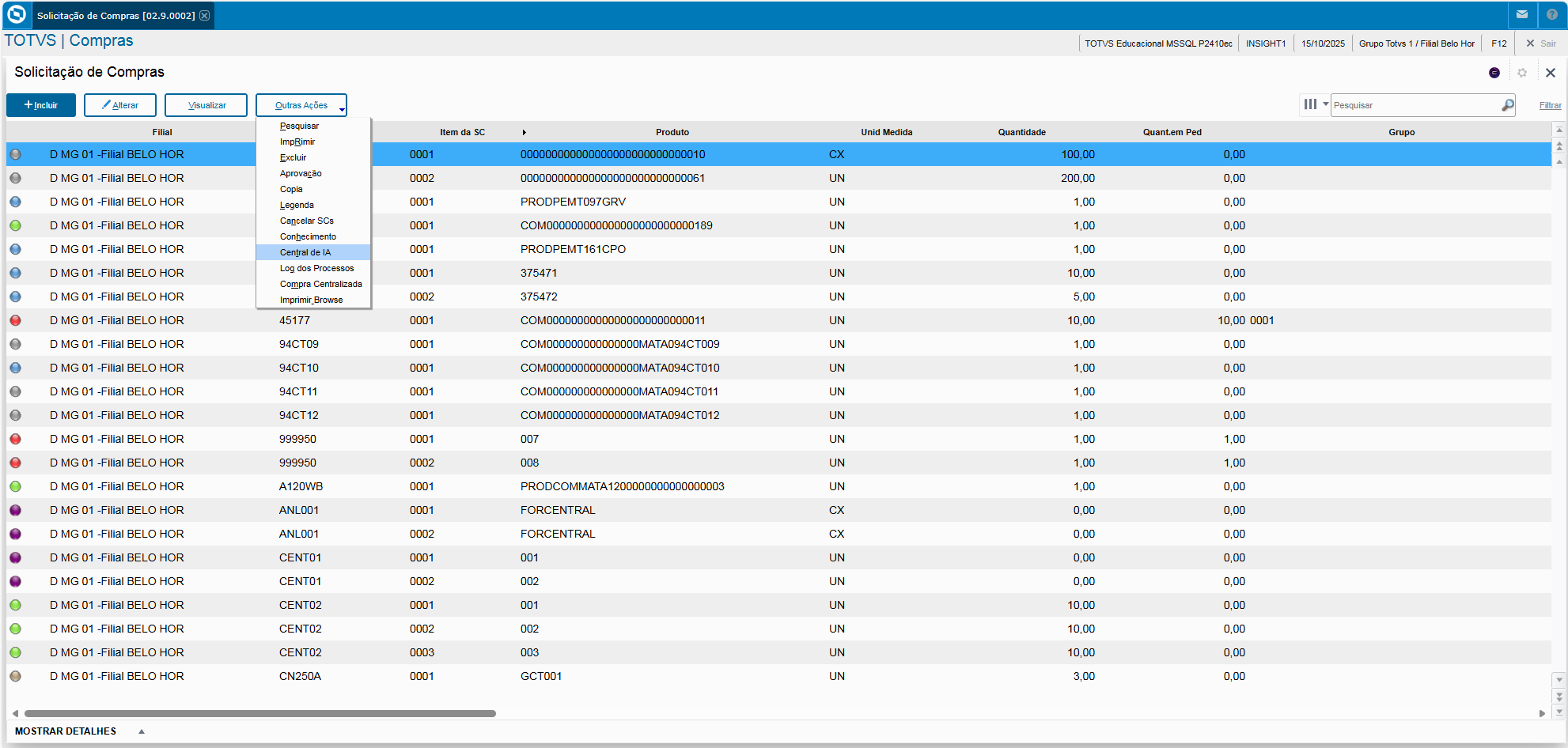
Task: Click the '15/10/2025' date in the top bar
Action: (1323, 43)
